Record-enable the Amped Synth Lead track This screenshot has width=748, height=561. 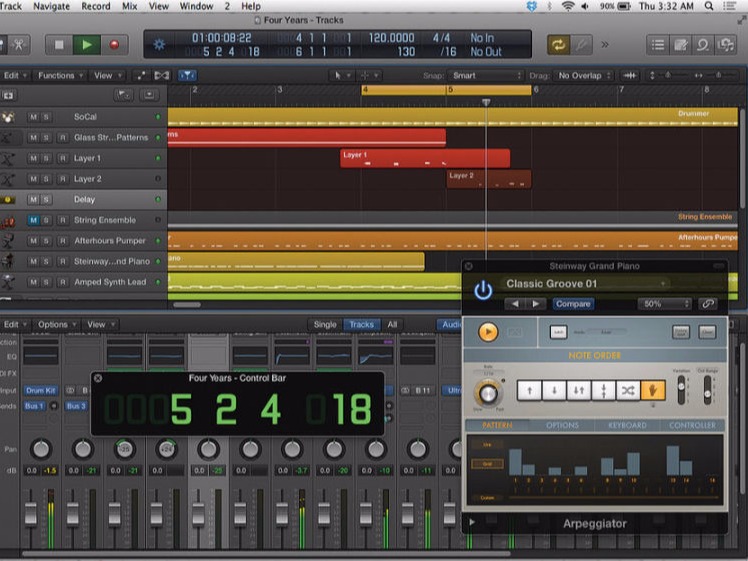click(62, 282)
